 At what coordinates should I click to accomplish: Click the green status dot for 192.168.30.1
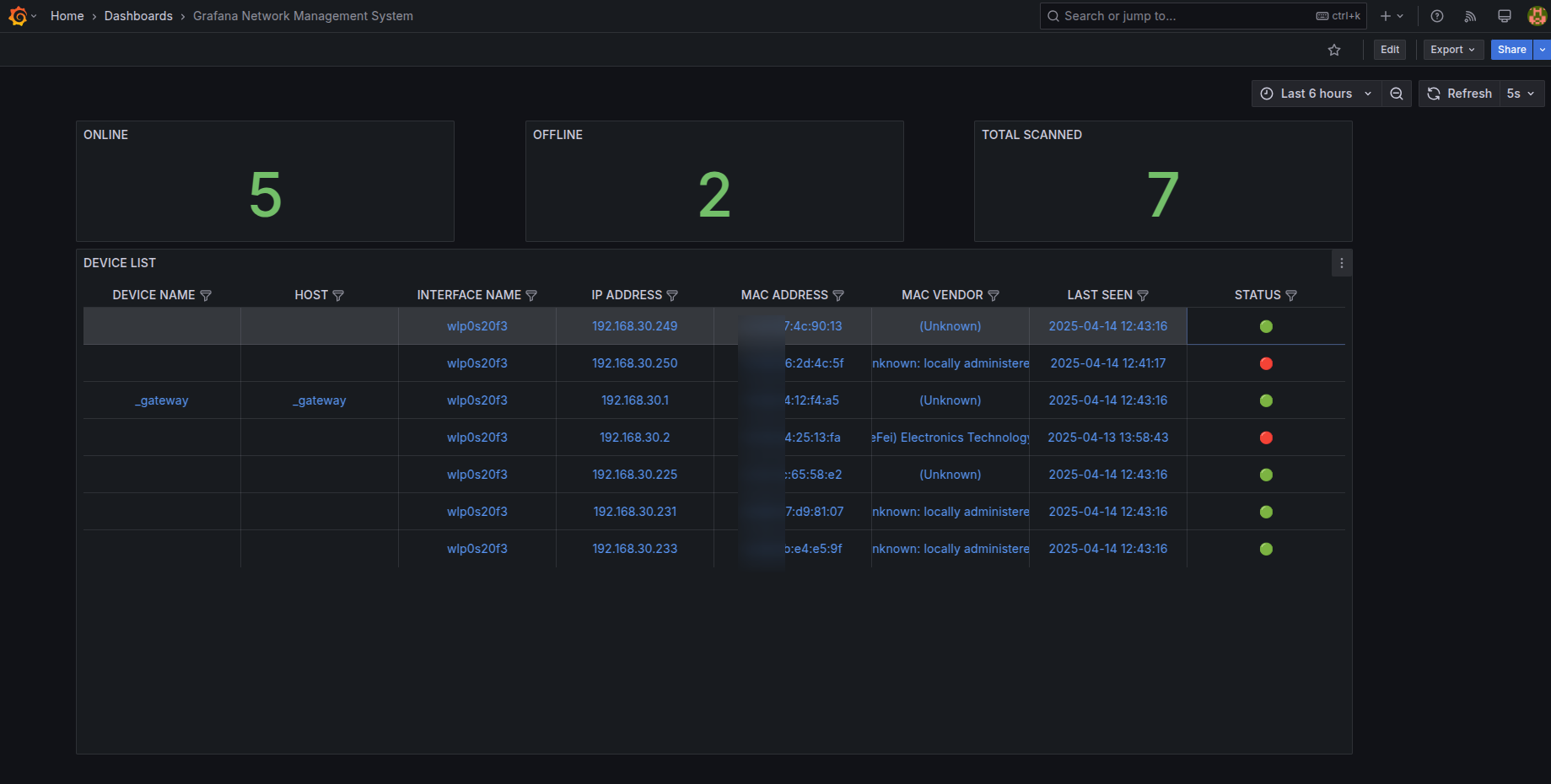point(1266,400)
